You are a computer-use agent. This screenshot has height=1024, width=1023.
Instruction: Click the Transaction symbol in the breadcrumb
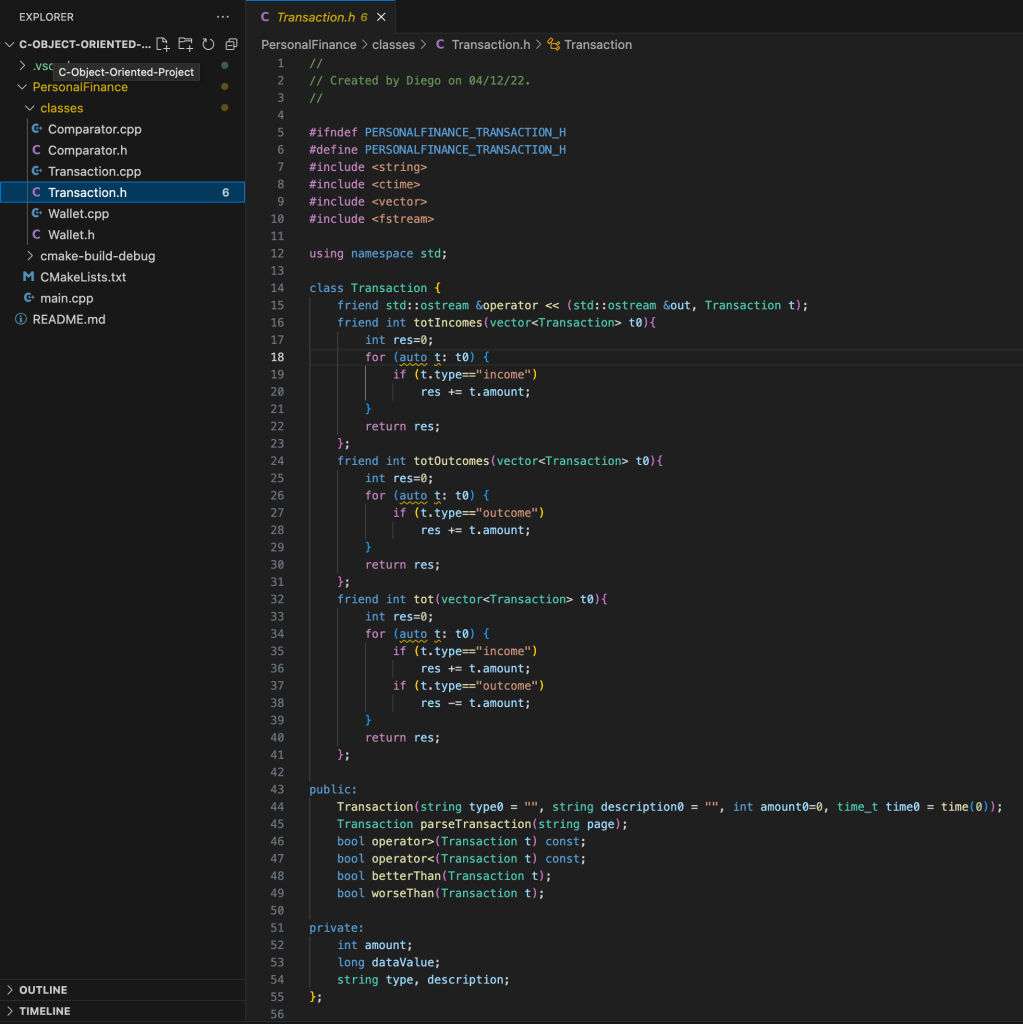(597, 45)
